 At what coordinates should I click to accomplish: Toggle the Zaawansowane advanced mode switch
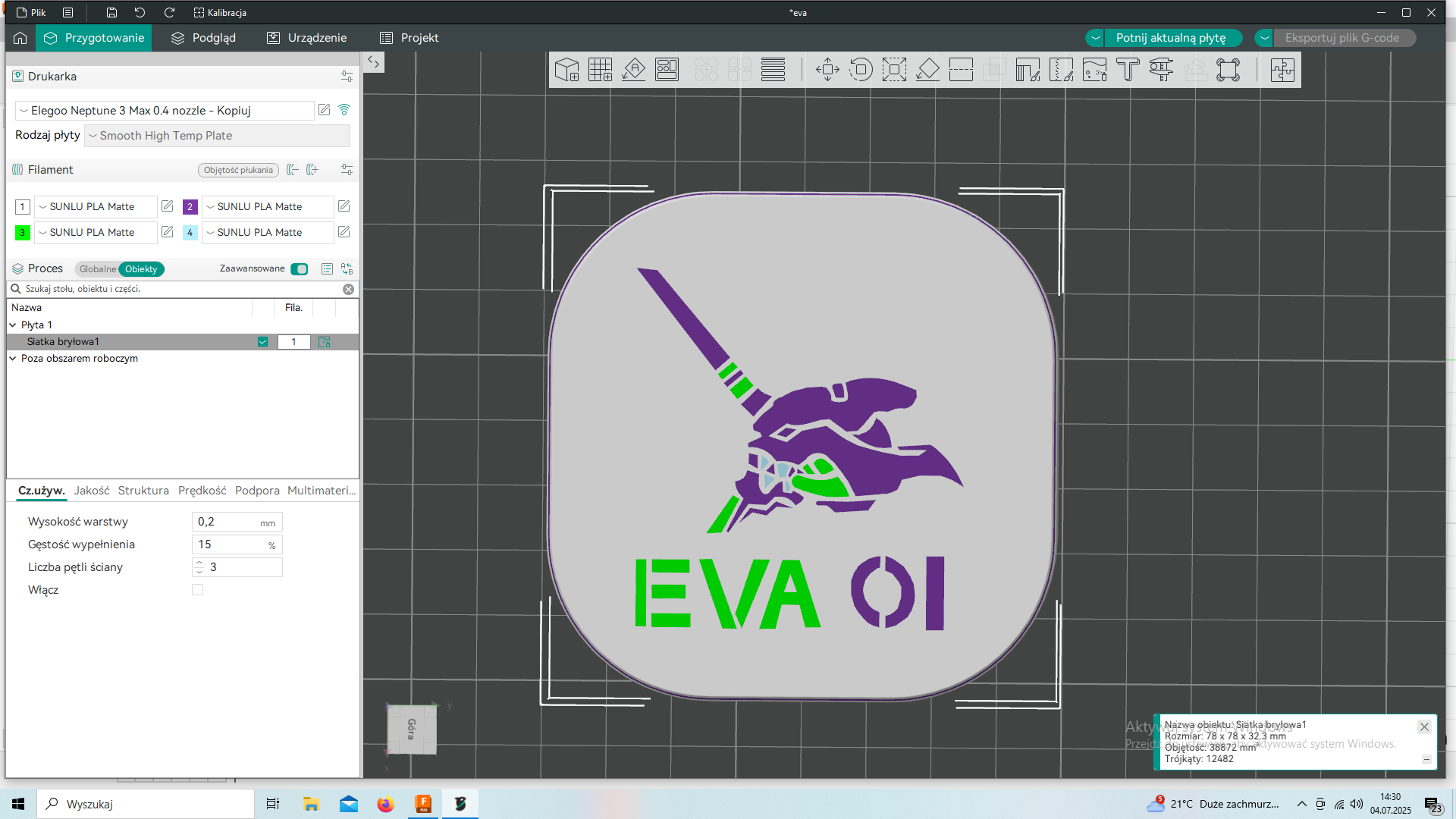pos(300,269)
